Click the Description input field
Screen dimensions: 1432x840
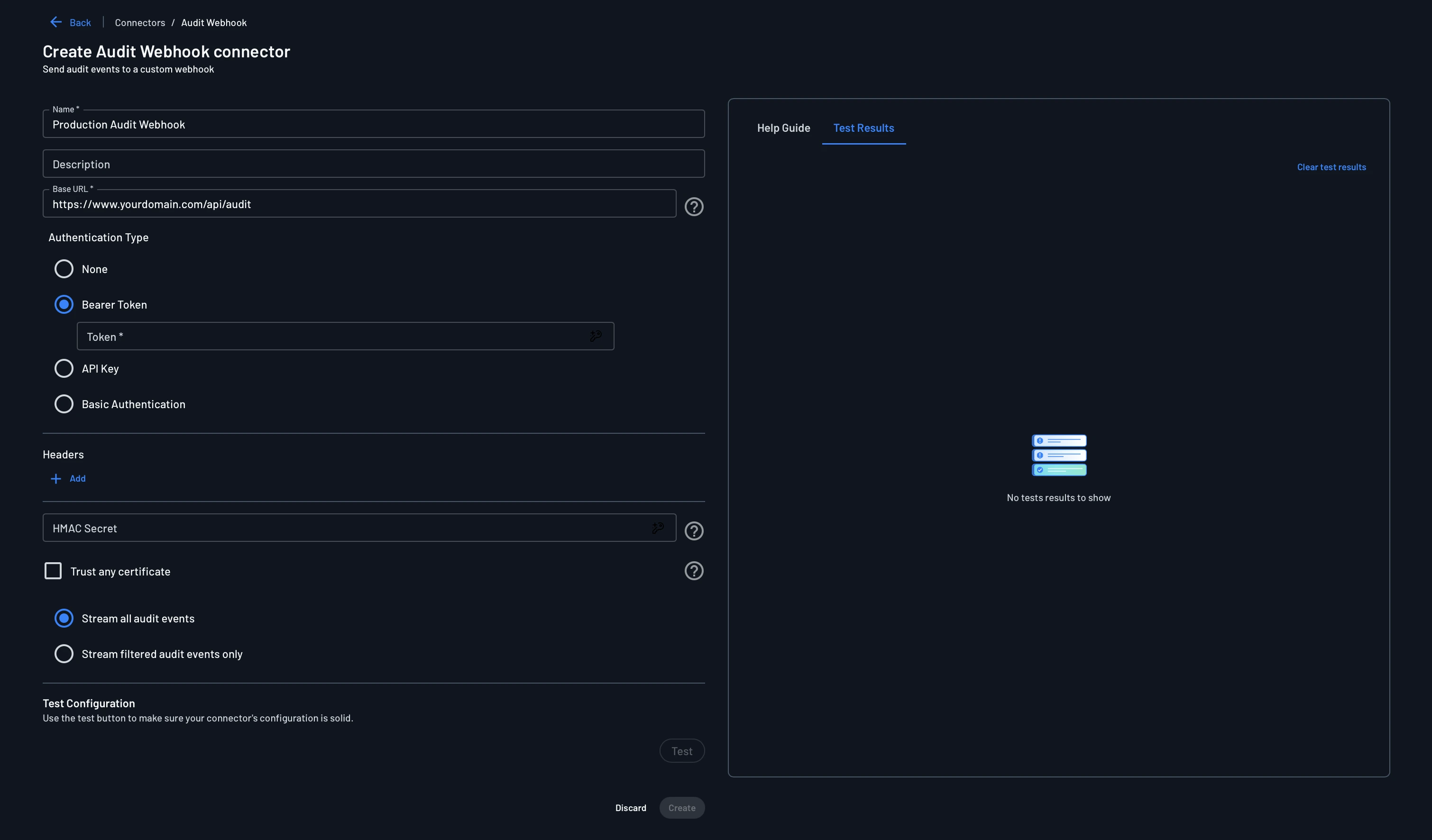point(373,164)
